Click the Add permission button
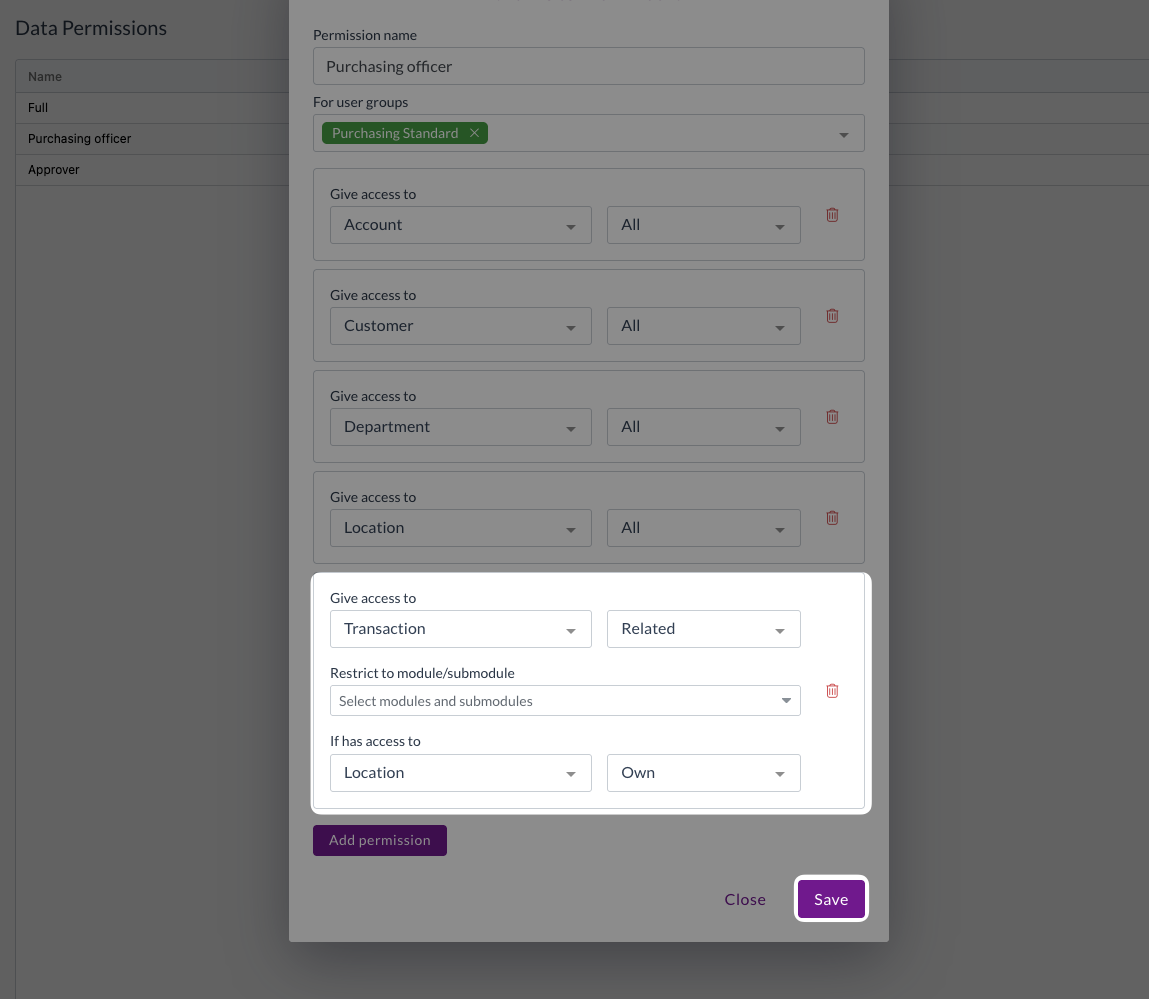This screenshot has width=1149, height=999. click(379, 840)
